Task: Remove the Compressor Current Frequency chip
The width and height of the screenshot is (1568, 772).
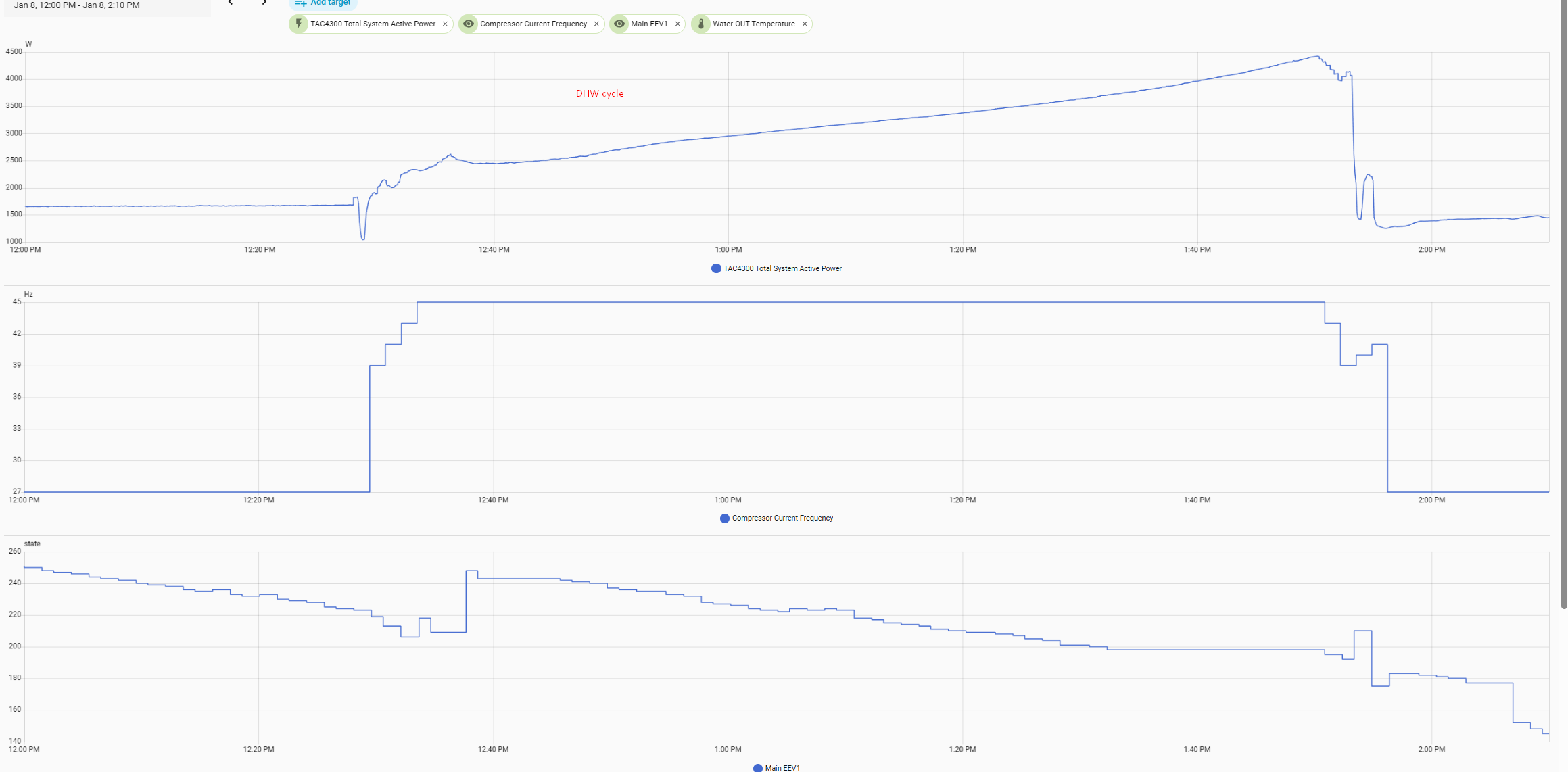Action: [x=596, y=24]
